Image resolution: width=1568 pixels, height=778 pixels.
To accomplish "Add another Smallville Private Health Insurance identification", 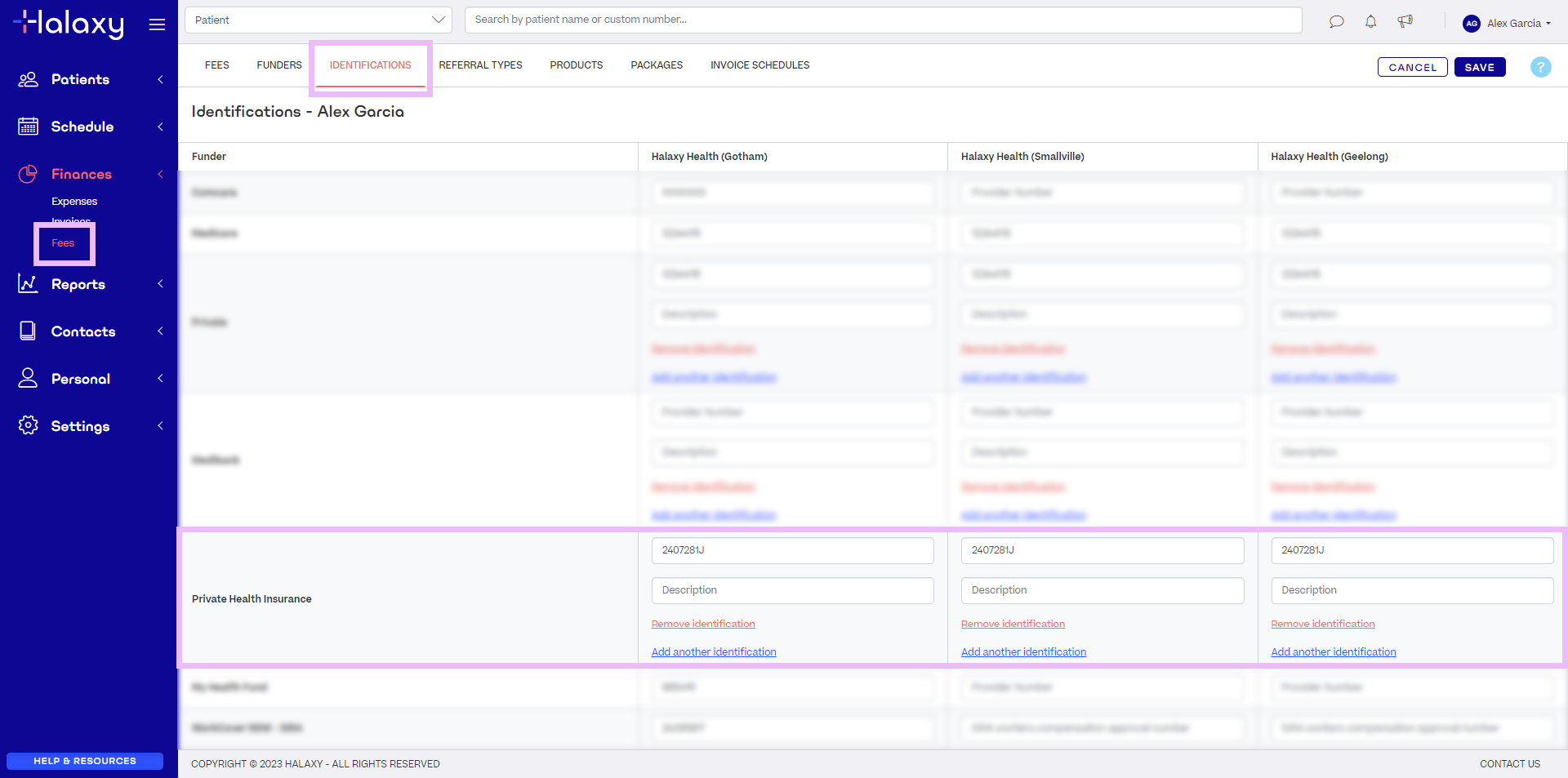I will [x=1023, y=652].
